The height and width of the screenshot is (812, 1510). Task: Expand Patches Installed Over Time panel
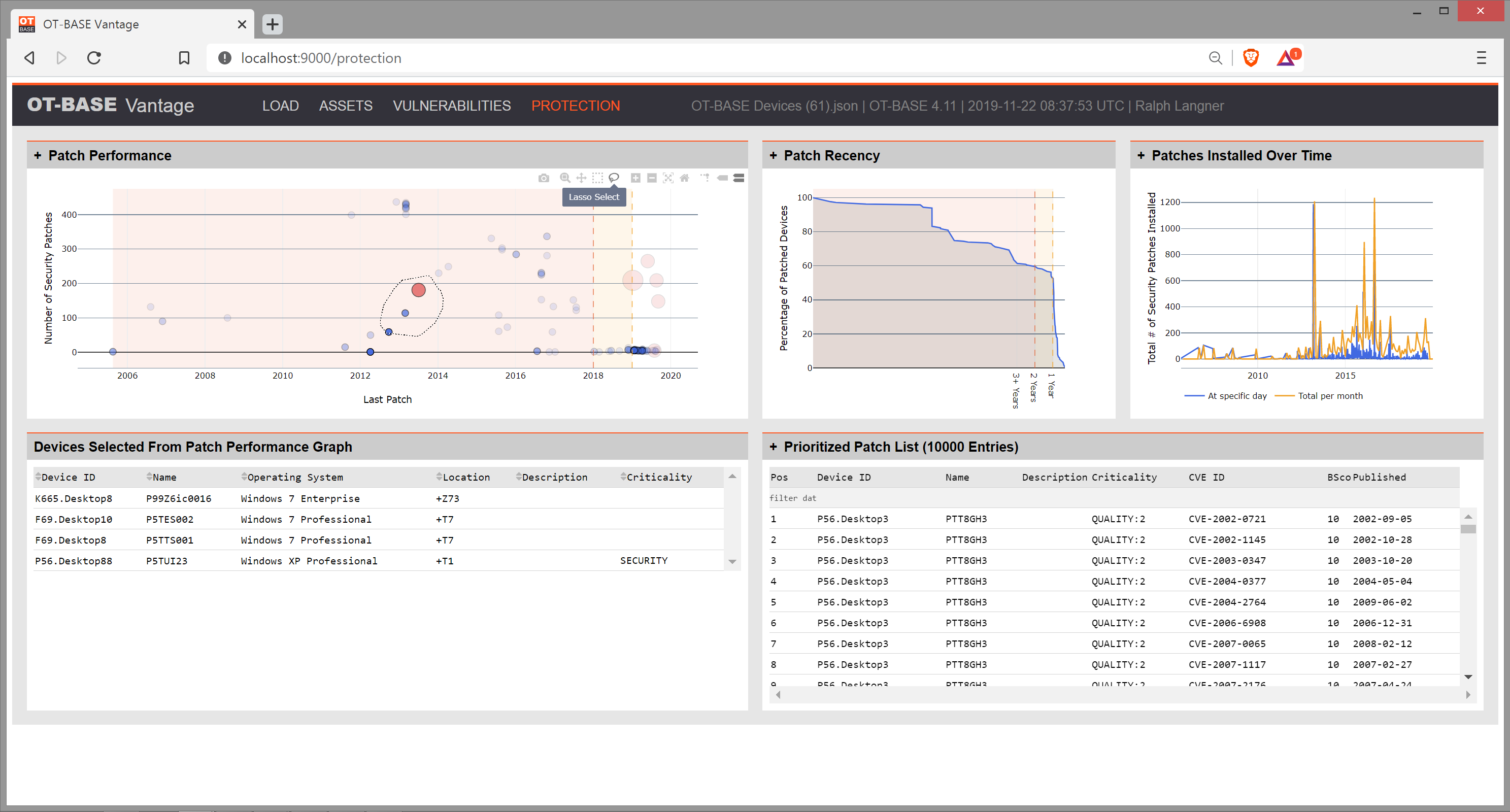(1140, 155)
